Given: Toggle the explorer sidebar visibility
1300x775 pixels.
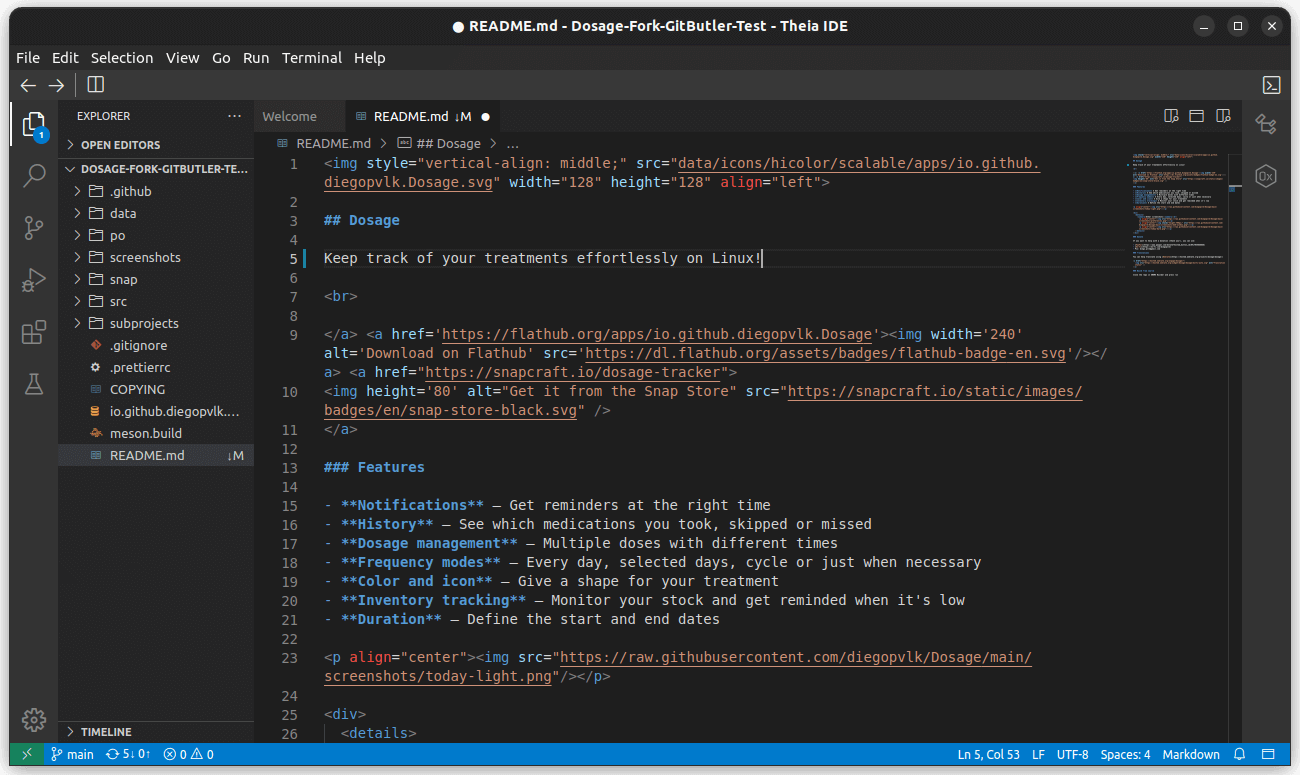Looking at the screenshot, I should (95, 85).
